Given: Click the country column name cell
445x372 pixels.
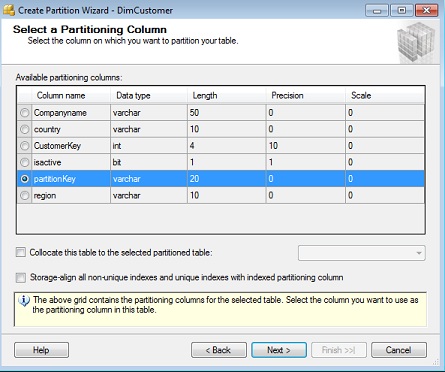Looking at the screenshot, I should pyautogui.click(x=71, y=129).
